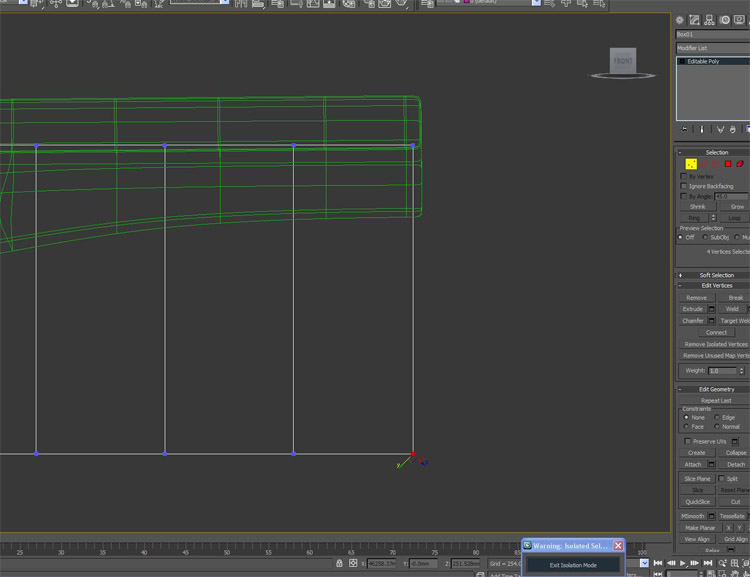Screen dimensions: 750x577
Task: Click Exit Isolation Mode button
Action: coord(573,565)
